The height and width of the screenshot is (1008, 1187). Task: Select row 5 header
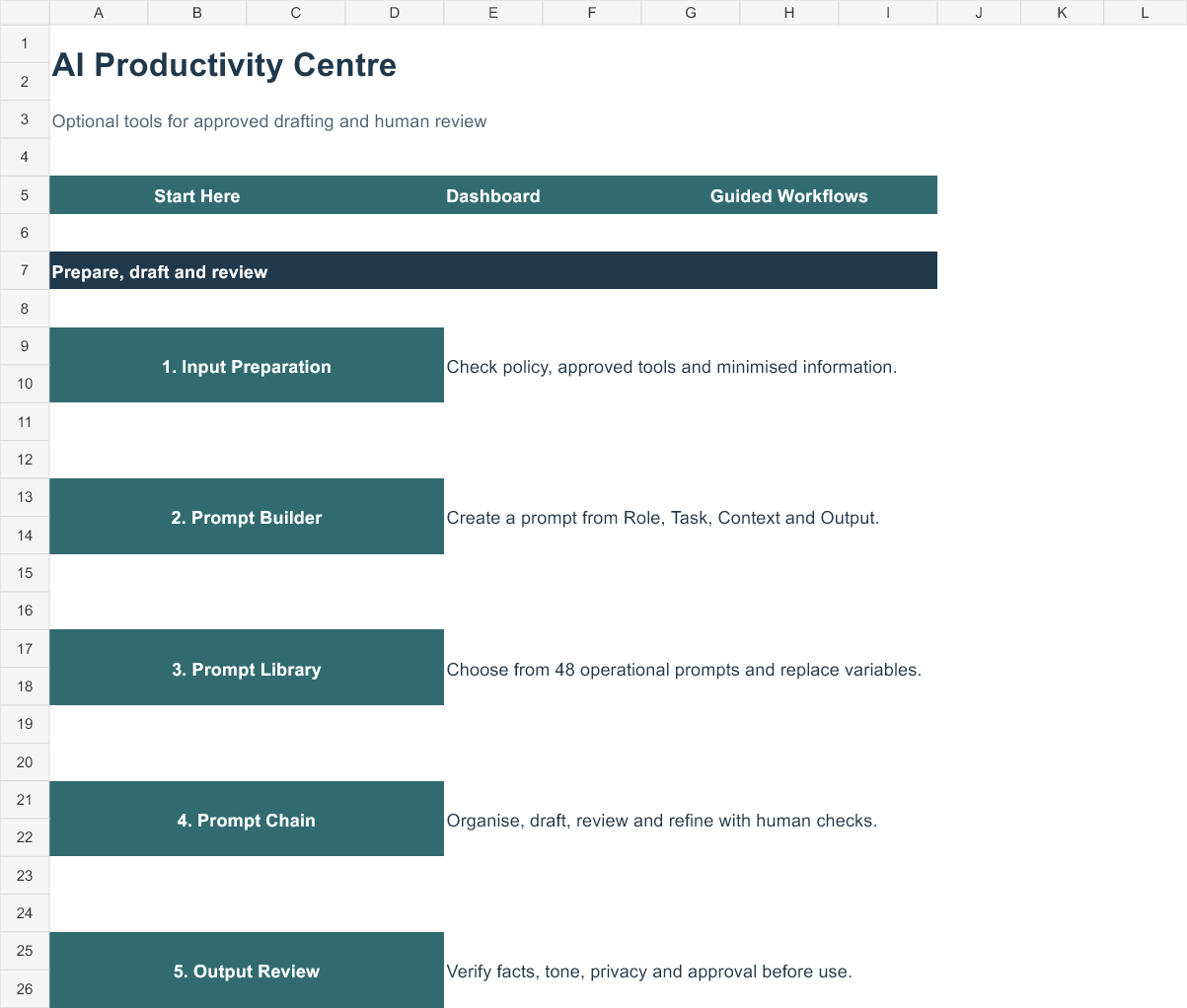tap(25, 195)
